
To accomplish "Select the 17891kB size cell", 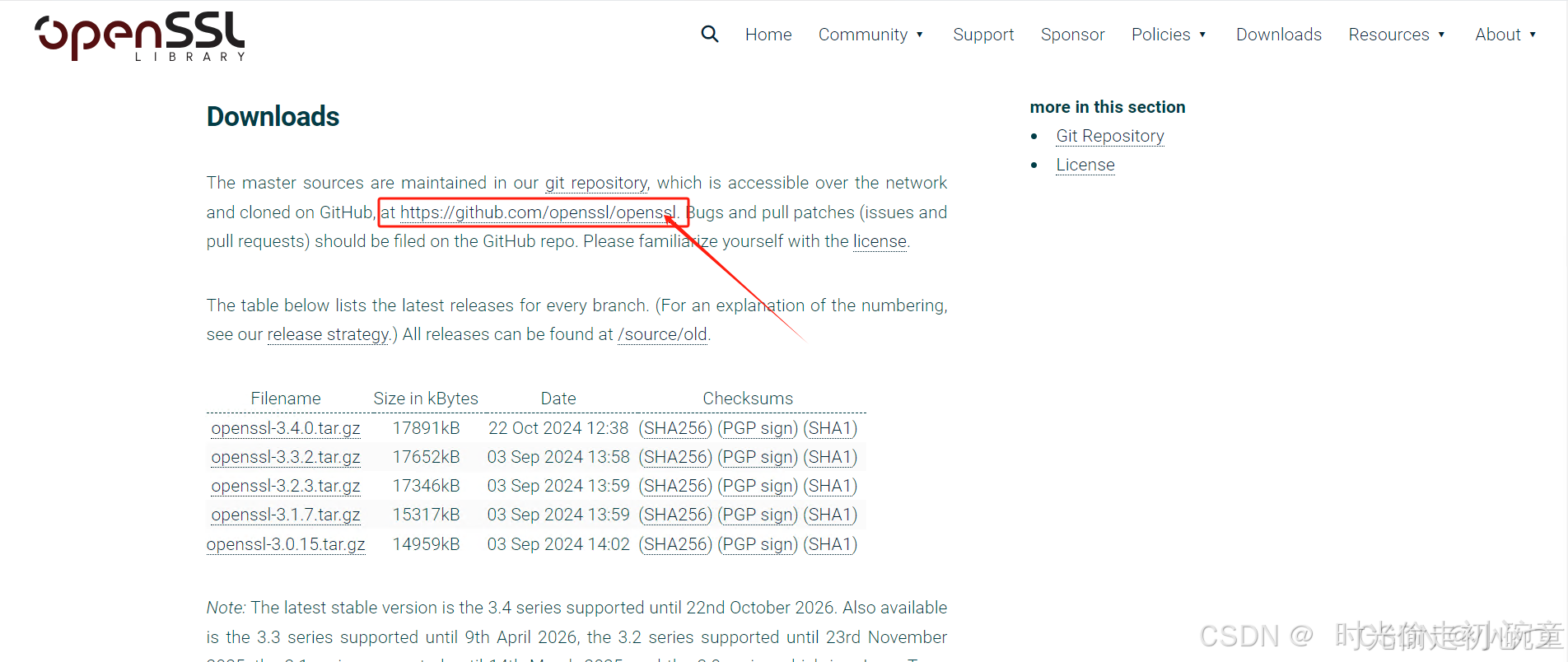I will coord(426,428).
